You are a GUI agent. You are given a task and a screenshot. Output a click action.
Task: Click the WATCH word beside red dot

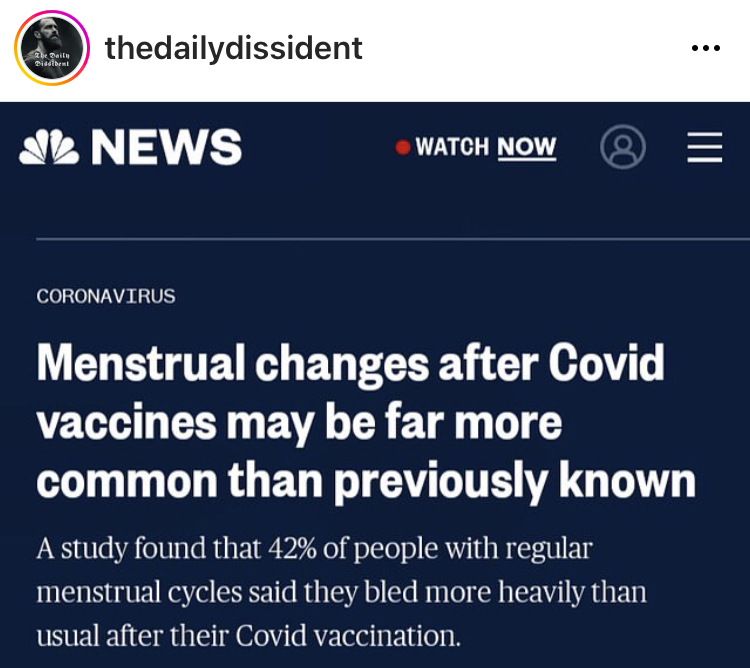click(x=452, y=147)
